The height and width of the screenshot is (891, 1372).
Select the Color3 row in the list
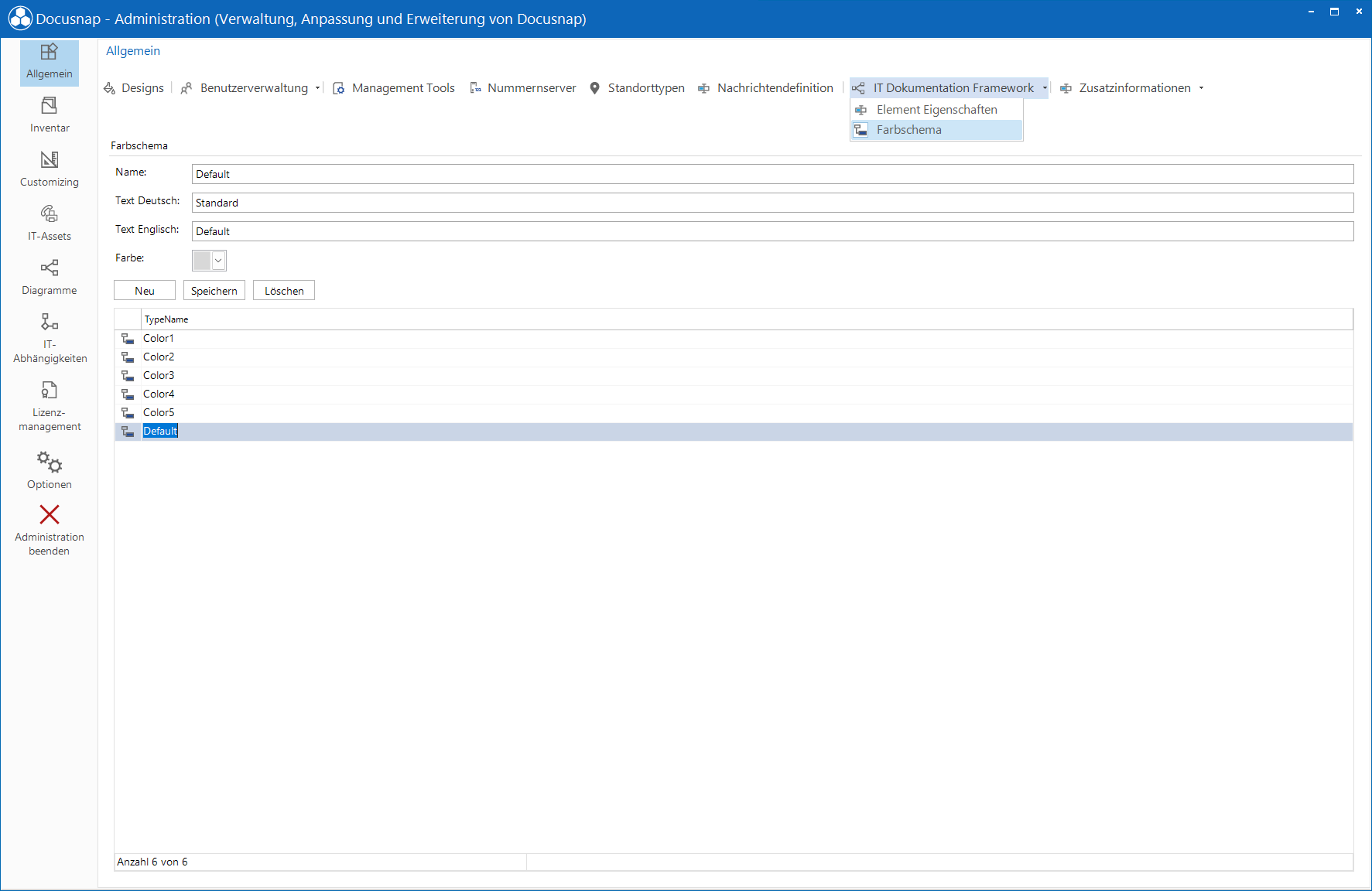[734, 376]
